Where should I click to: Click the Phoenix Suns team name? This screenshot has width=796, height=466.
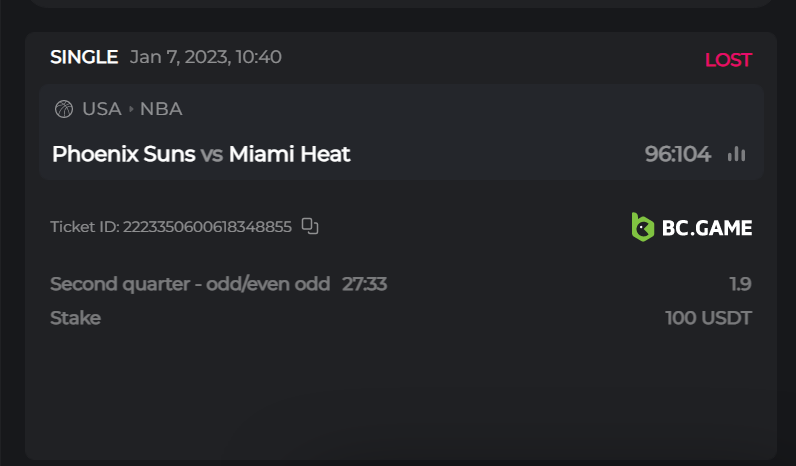(x=123, y=154)
